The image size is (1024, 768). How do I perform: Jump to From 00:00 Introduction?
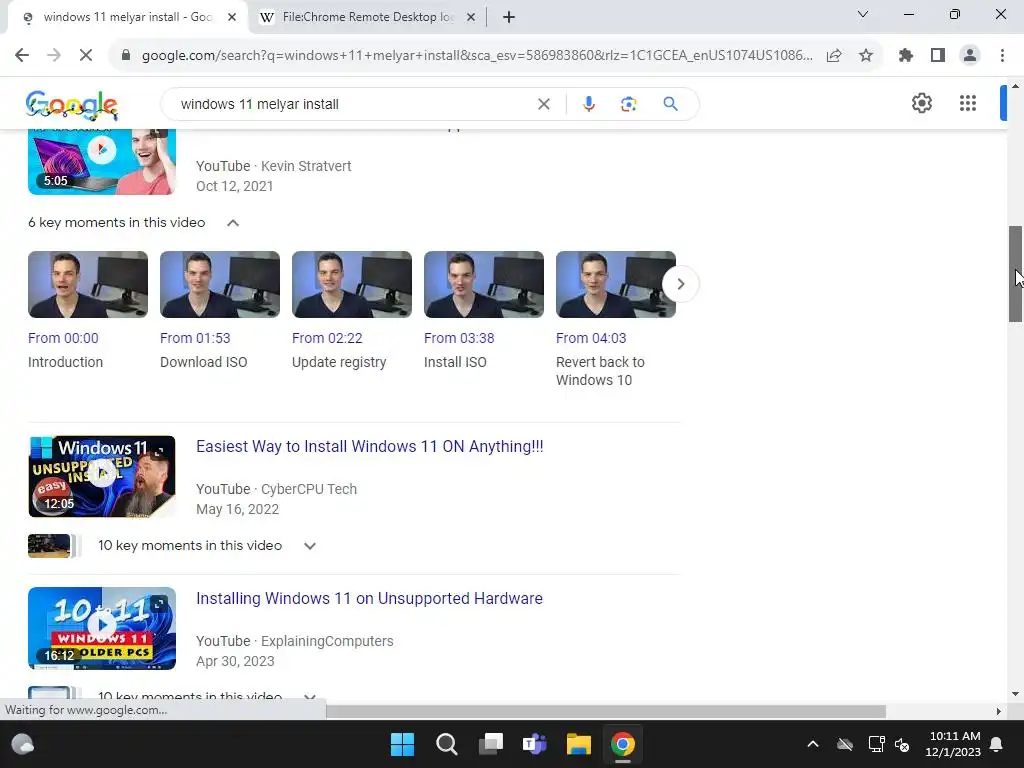(x=63, y=338)
